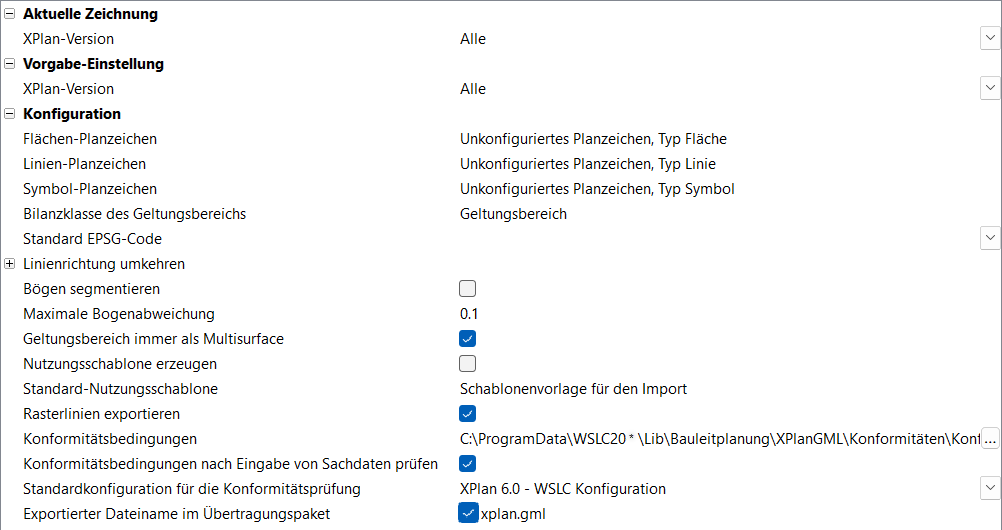Screen dimensions: 1002x530
Task: Enable Nutzungsschablone erzeugen checkbox
Action: [468, 364]
